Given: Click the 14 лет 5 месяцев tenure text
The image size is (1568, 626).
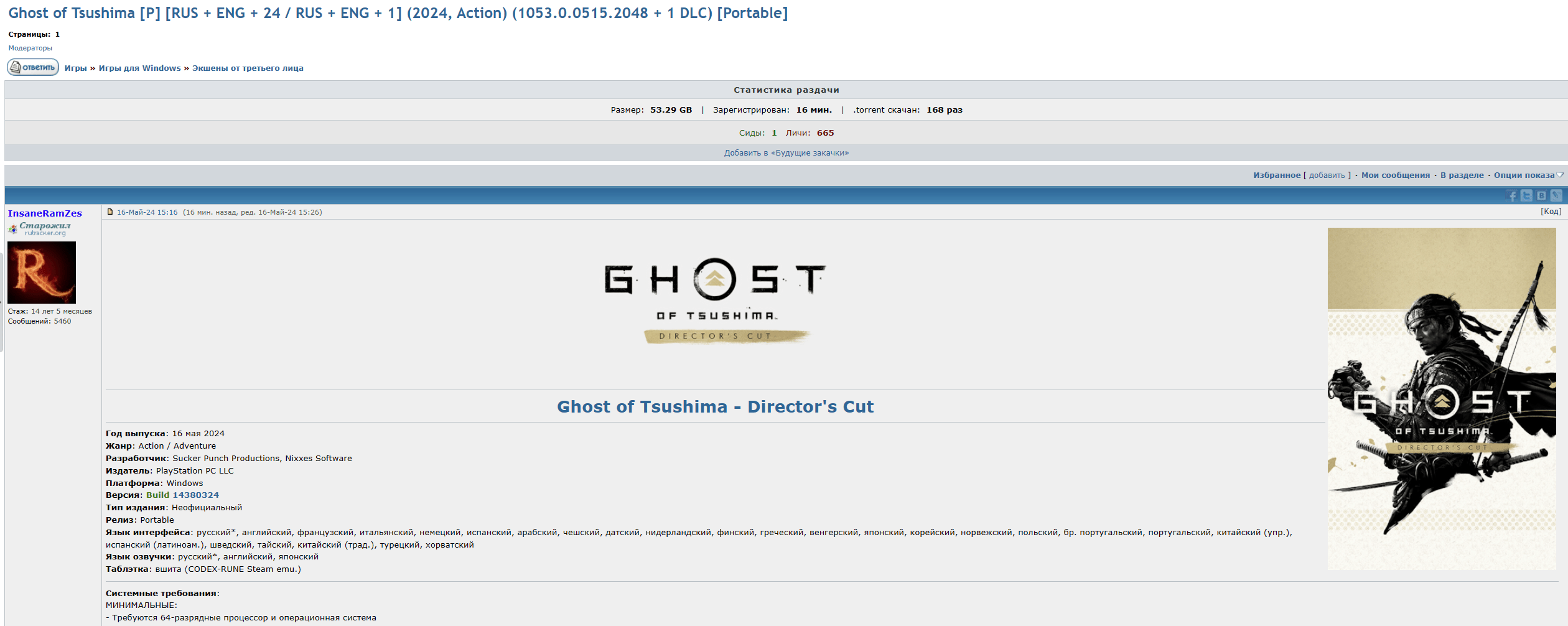Looking at the screenshot, I should click(62, 312).
